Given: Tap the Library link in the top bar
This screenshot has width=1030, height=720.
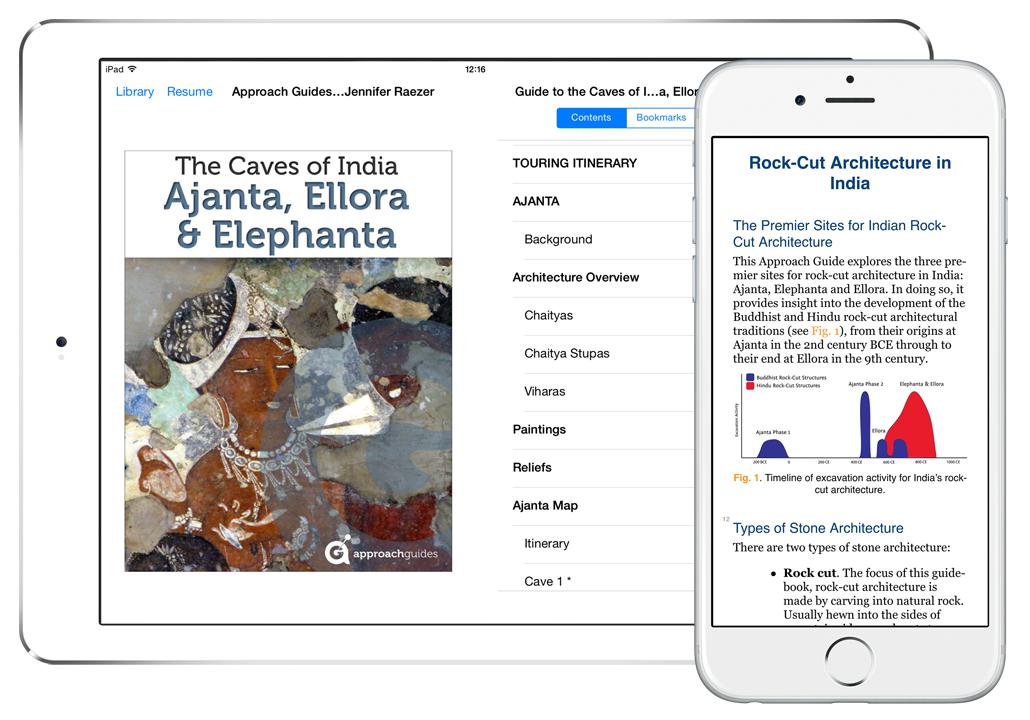Looking at the screenshot, I should pyautogui.click(x=134, y=92).
